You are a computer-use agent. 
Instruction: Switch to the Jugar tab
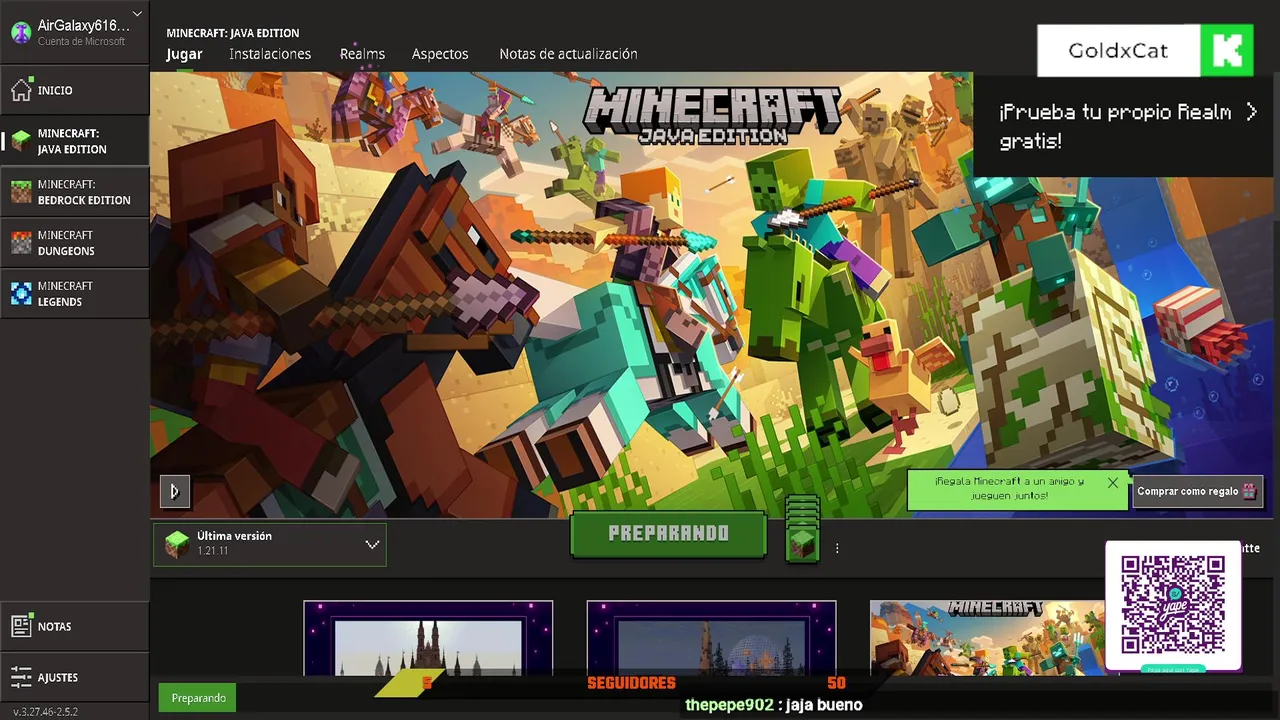(184, 54)
